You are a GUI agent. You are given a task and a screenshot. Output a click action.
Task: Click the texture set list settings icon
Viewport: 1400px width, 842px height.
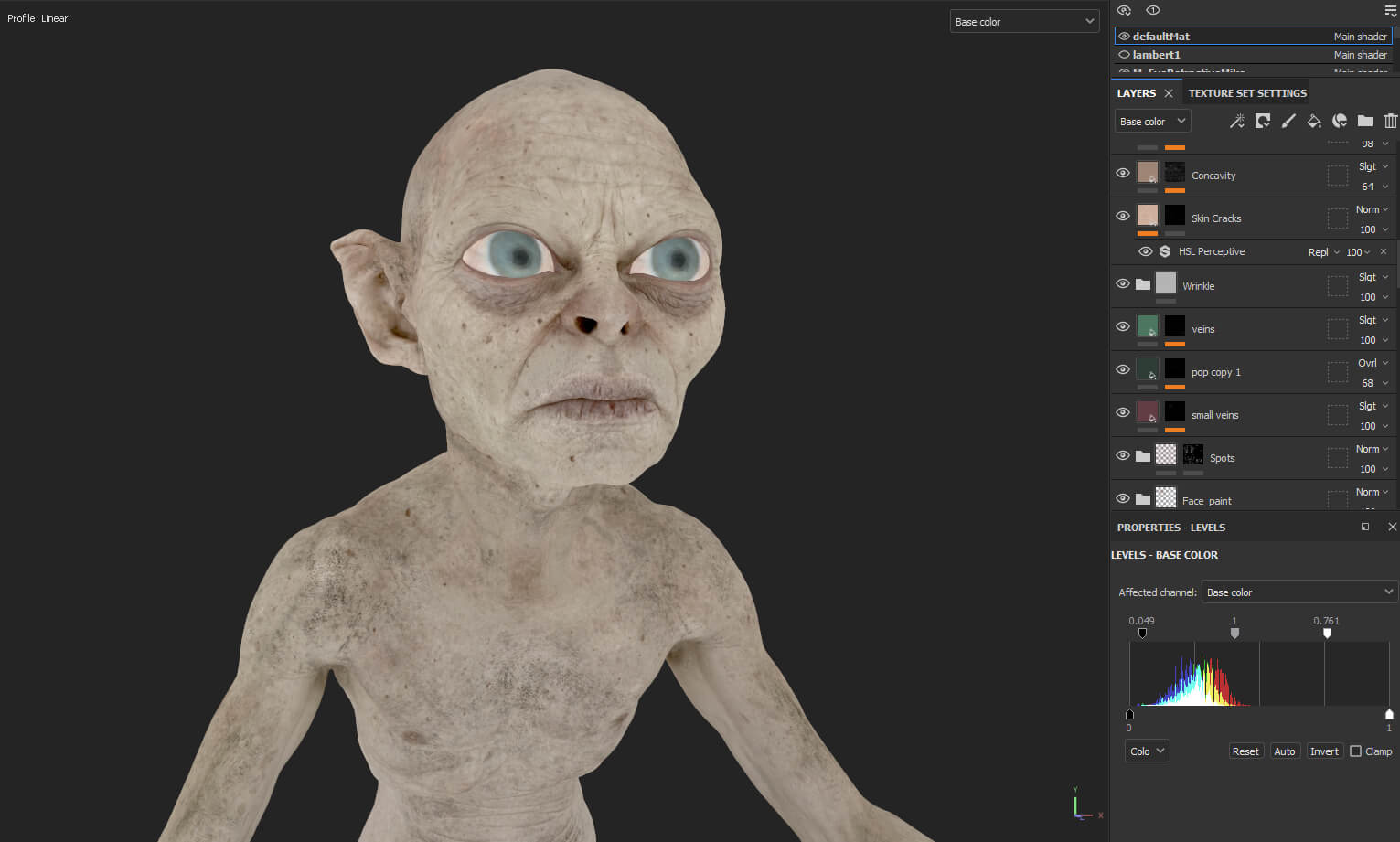pyautogui.click(x=1391, y=11)
